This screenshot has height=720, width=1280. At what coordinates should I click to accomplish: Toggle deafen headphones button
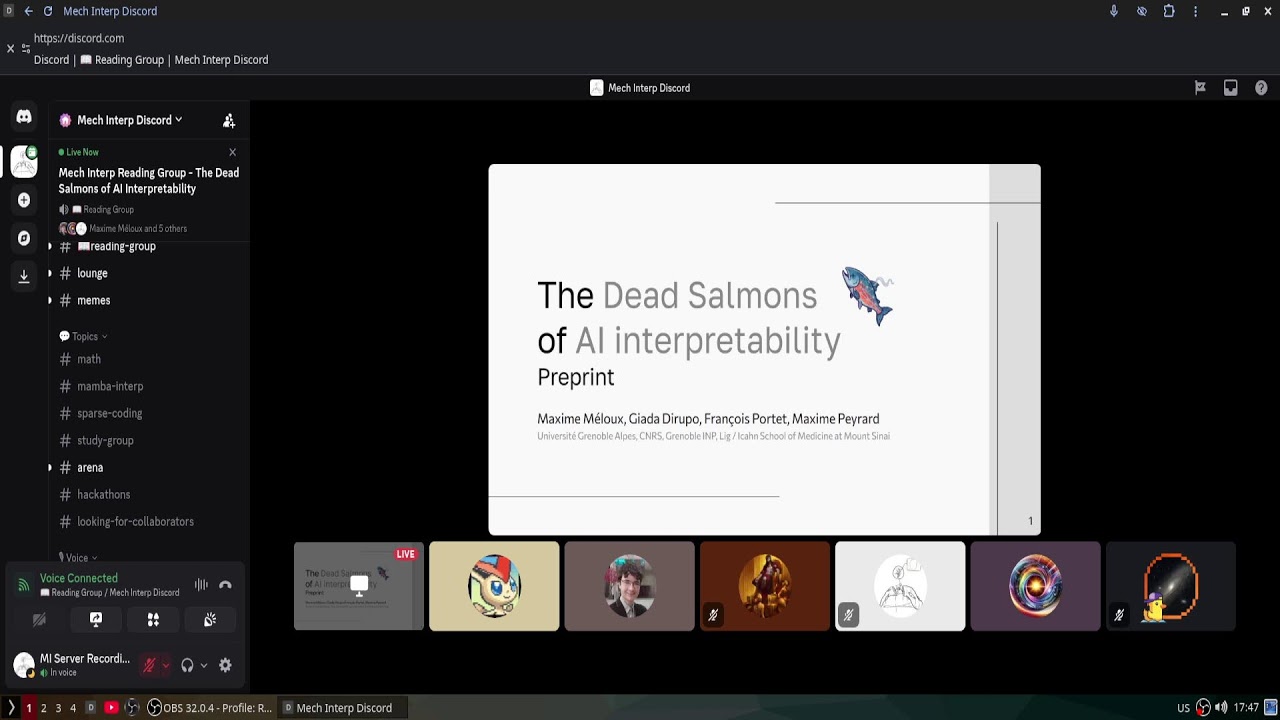pos(187,665)
